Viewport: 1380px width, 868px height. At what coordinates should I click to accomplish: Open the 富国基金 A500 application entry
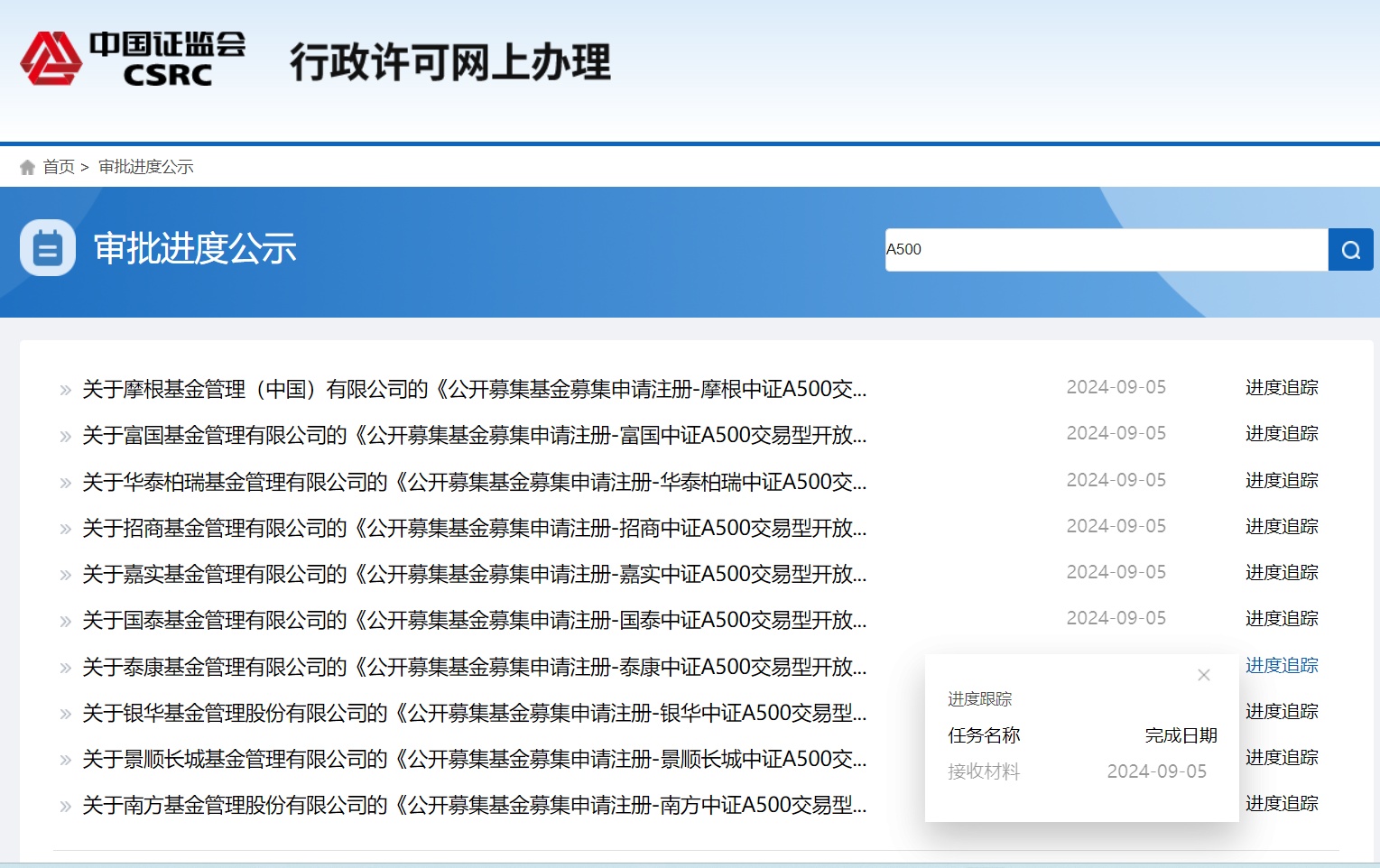pos(474,436)
